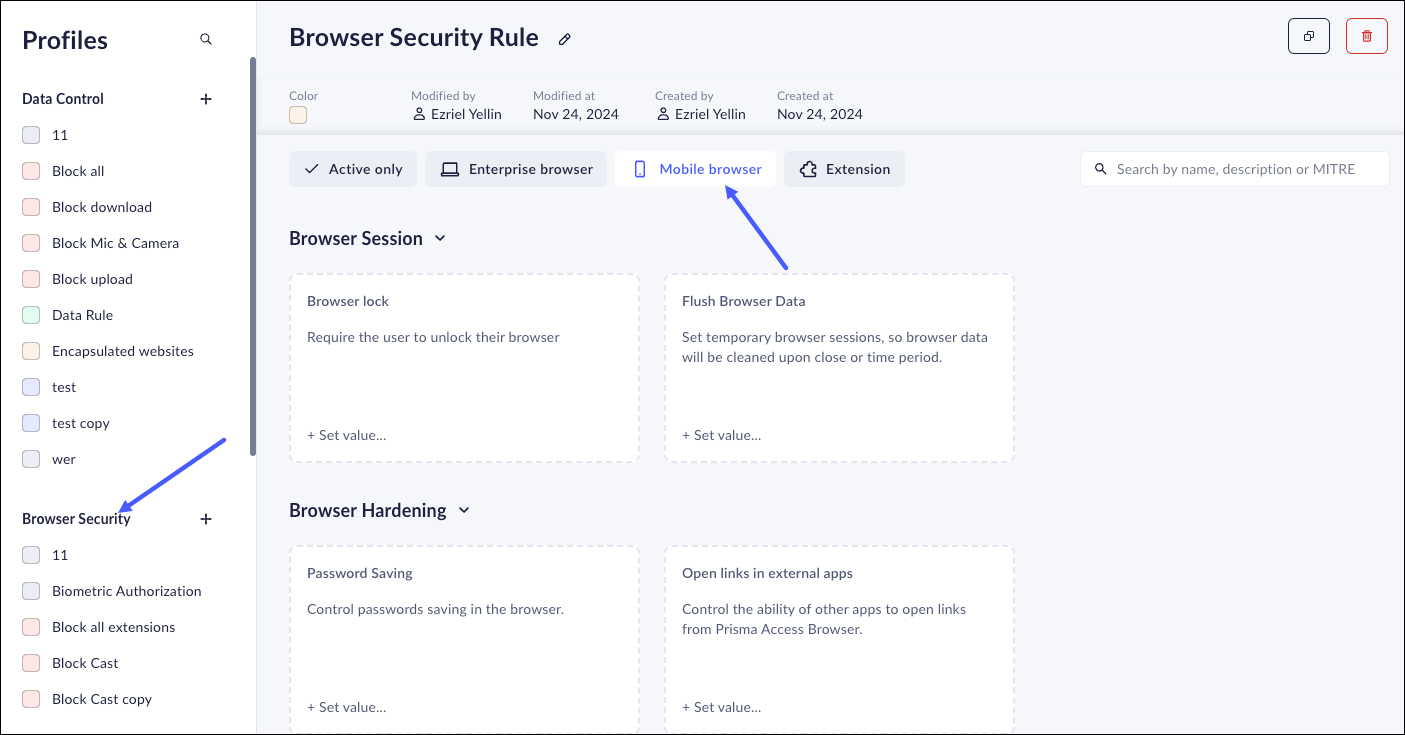The height and width of the screenshot is (735, 1405).
Task: Click the Enterprise browser laptop icon
Action: tap(450, 170)
